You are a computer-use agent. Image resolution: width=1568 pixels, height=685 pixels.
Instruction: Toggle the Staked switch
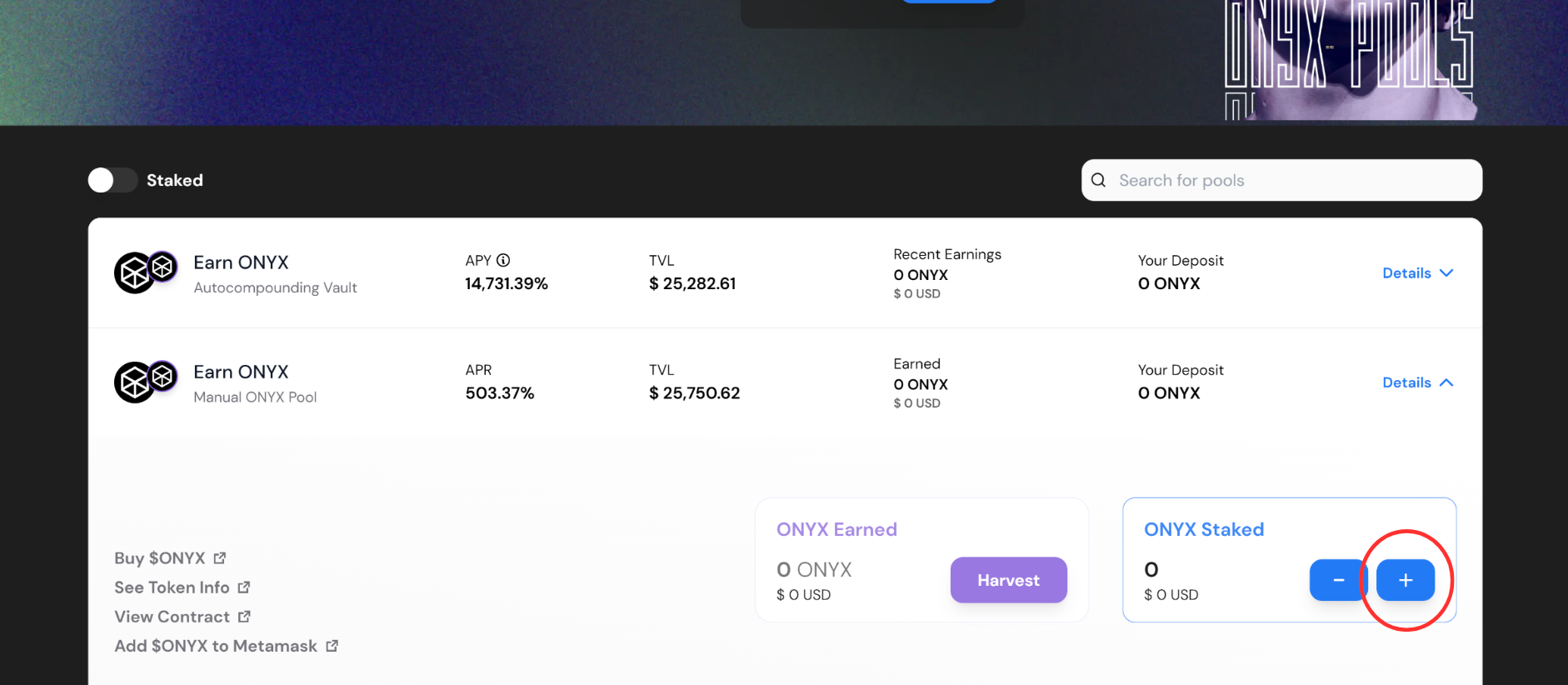(x=112, y=180)
